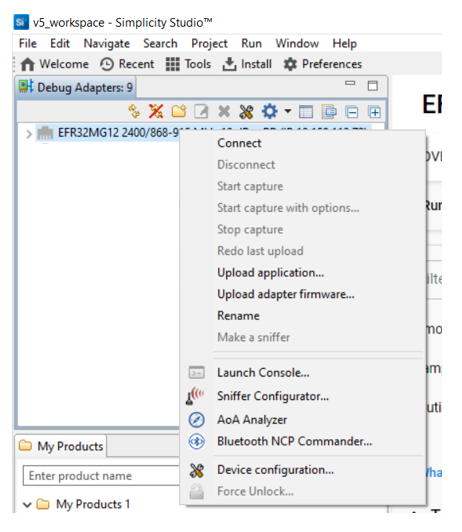This screenshot has height=532, width=462.
Task: Click the refresh debug adapters icon
Action: click(x=134, y=111)
